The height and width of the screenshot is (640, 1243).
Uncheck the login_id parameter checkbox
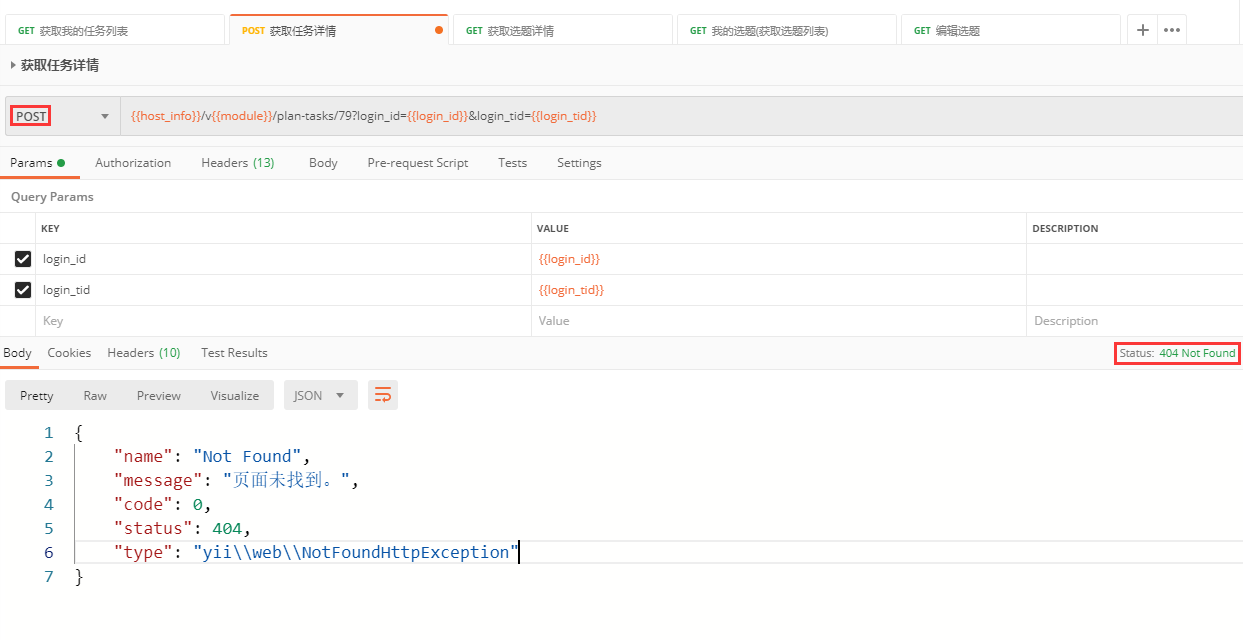coord(23,259)
